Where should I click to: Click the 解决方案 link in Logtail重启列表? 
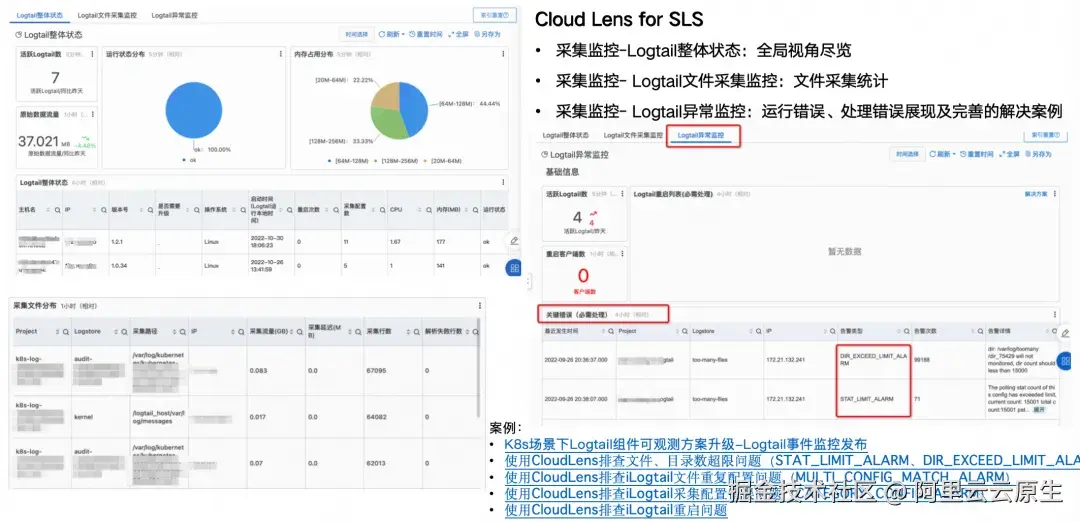click(x=1035, y=194)
